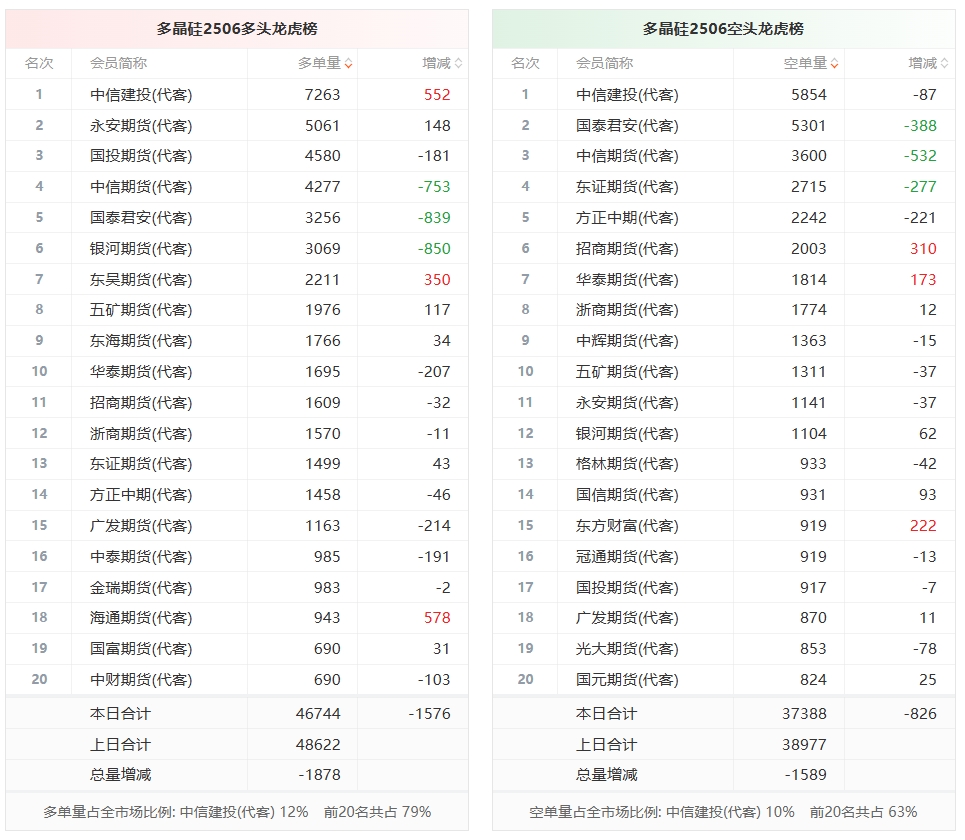This screenshot has width=965, height=840.
Task: Click green change value -753
Action: tap(434, 186)
